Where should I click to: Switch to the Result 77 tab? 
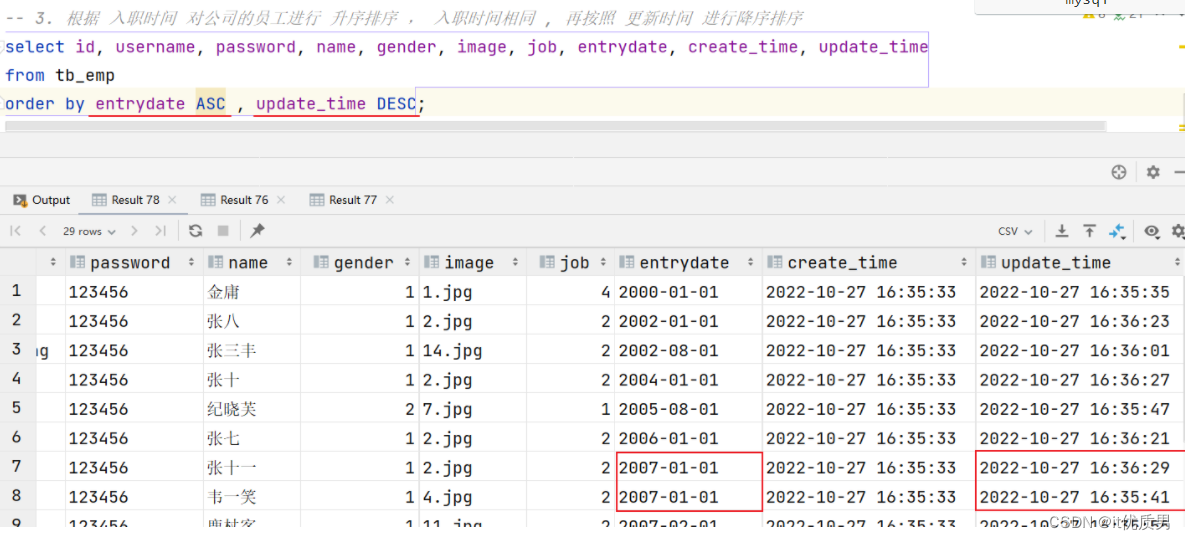(x=352, y=200)
